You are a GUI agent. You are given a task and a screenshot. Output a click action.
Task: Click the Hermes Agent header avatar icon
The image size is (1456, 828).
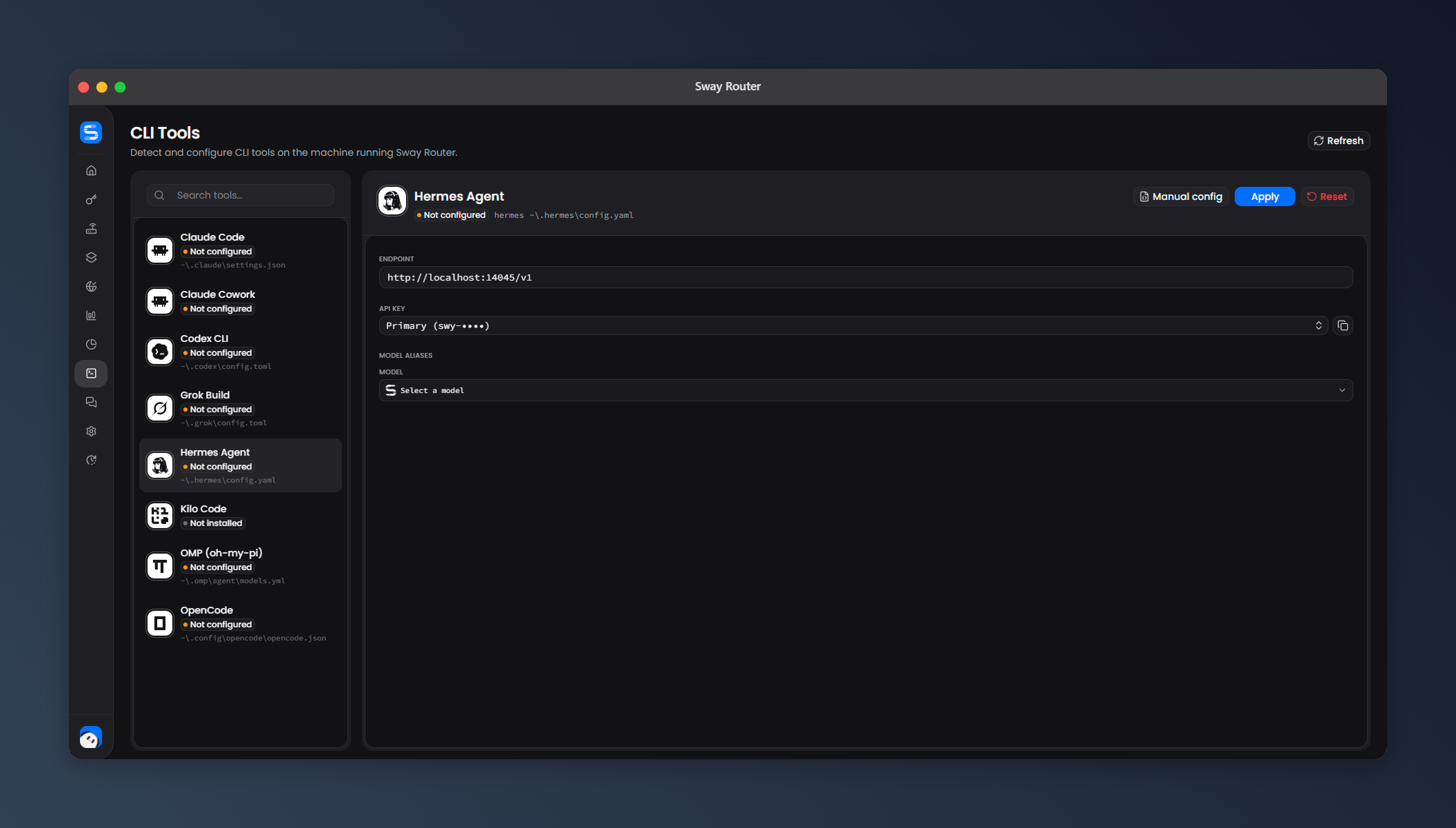coord(392,201)
